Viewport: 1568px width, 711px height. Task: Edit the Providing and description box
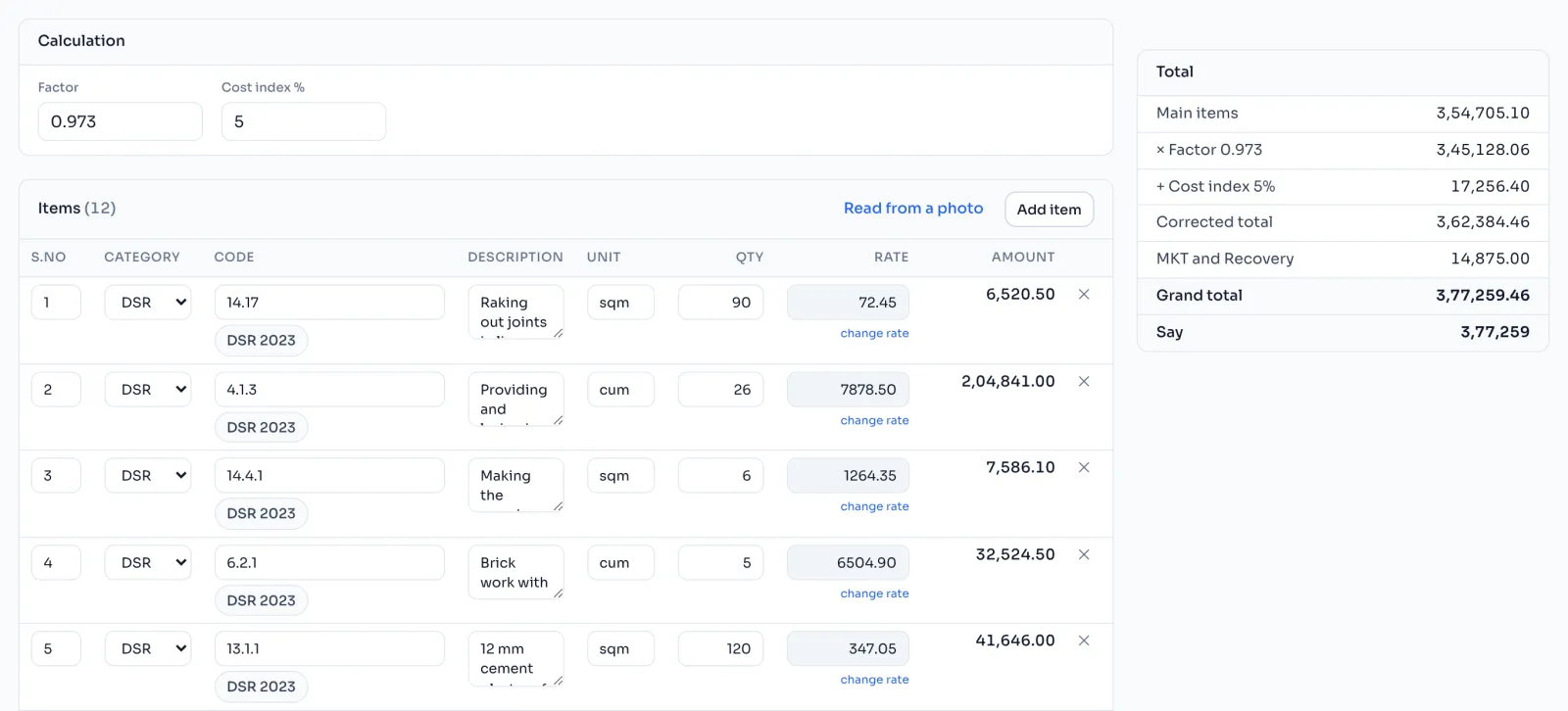515,399
